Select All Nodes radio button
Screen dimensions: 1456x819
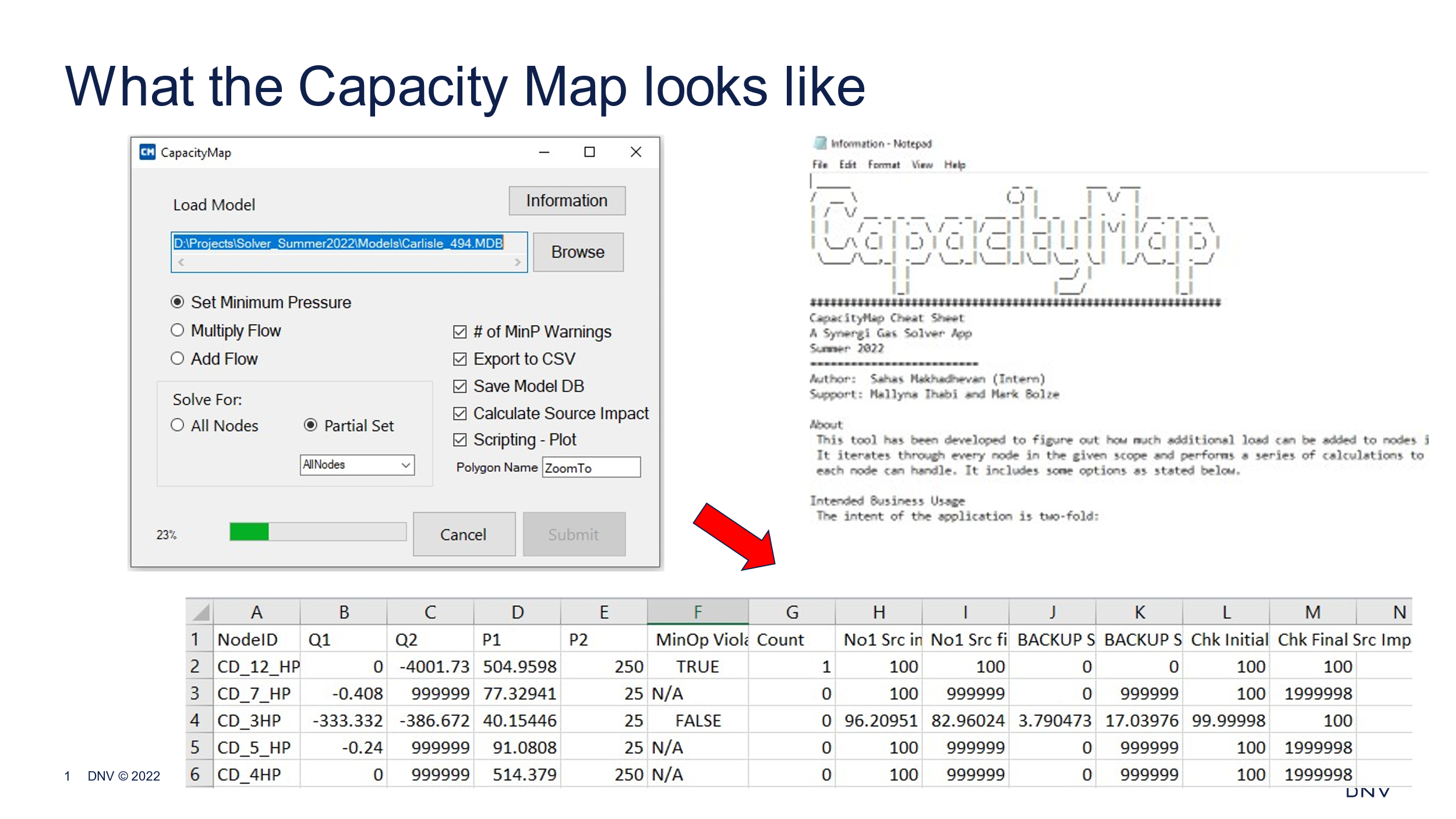pyautogui.click(x=177, y=425)
